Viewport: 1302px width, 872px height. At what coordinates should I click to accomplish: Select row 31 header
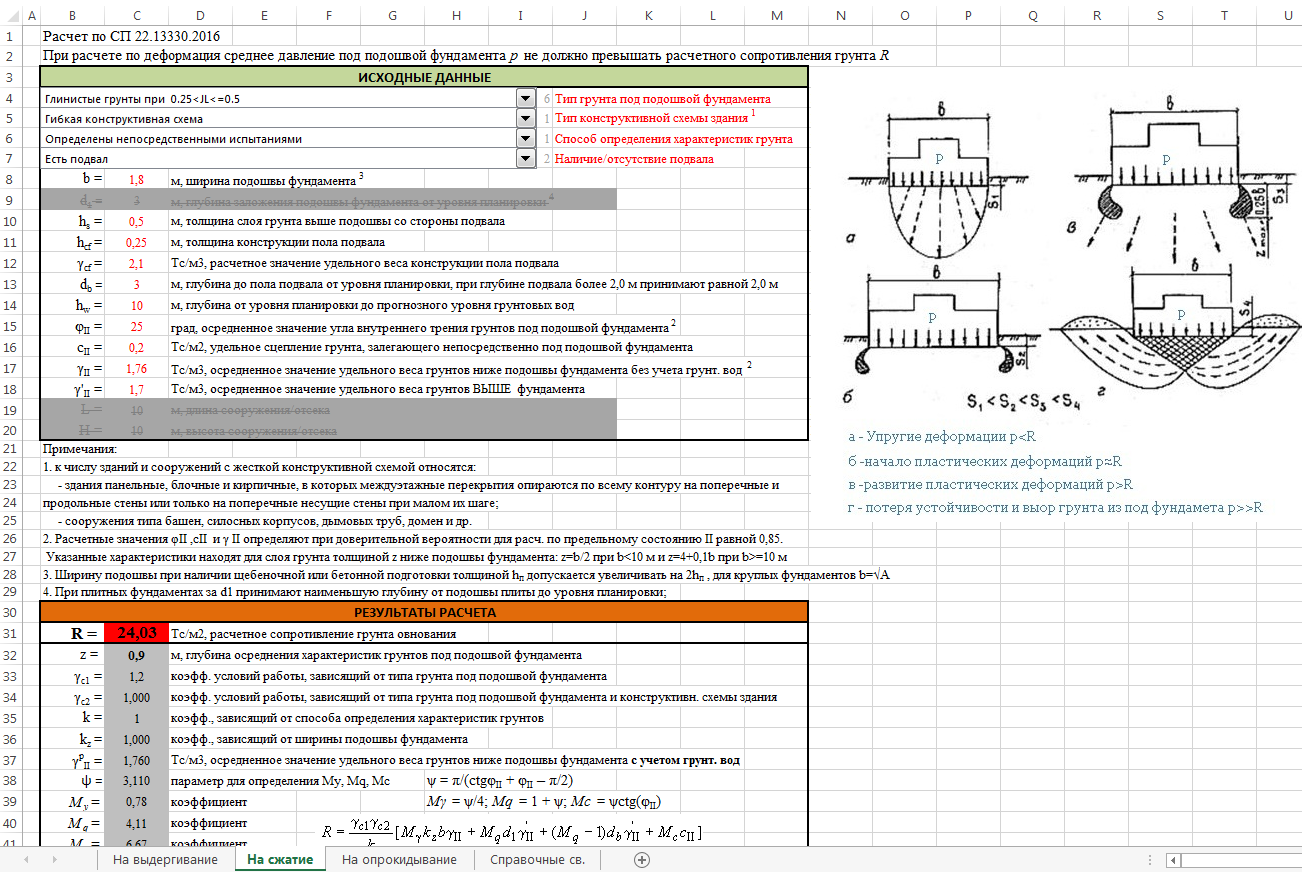(x=10, y=632)
